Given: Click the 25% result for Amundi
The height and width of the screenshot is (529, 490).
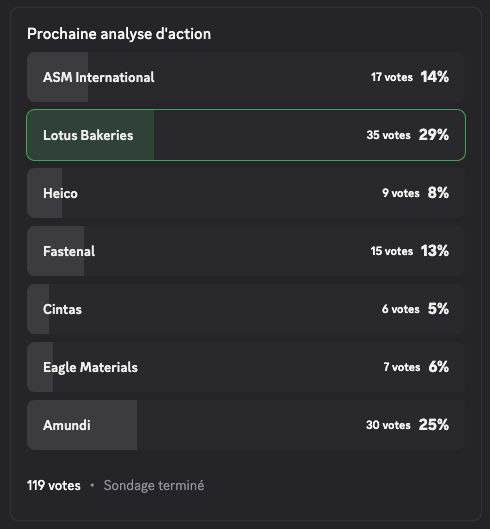Looking at the screenshot, I should pos(434,425).
